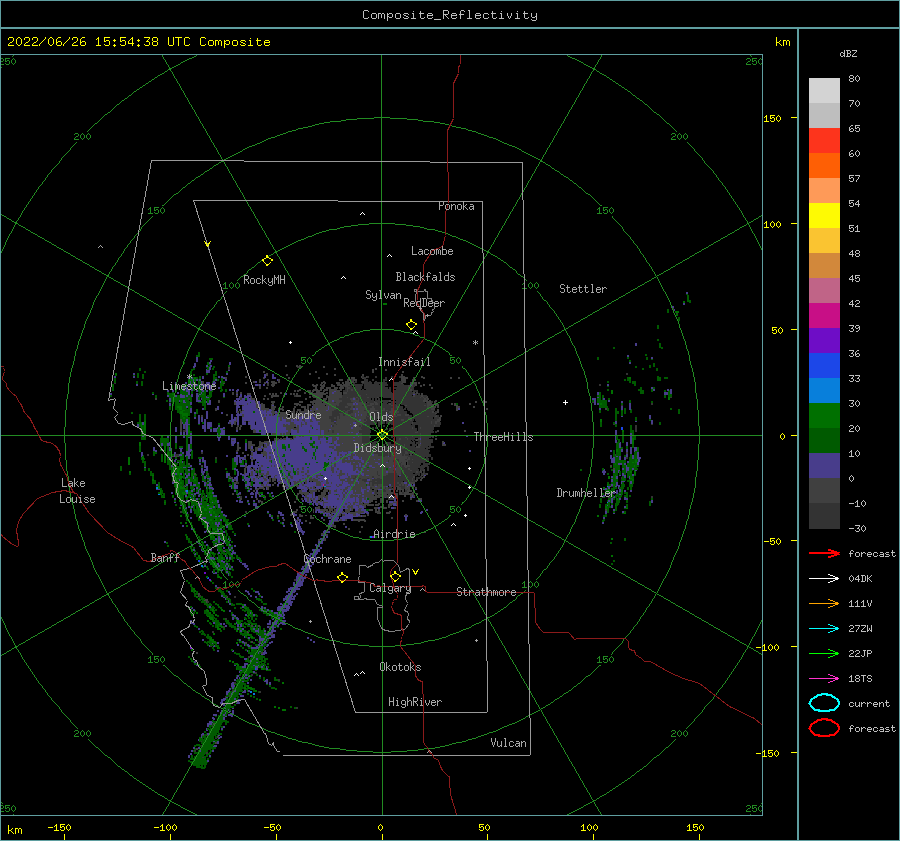Click the ThreeHills label

coord(503,437)
